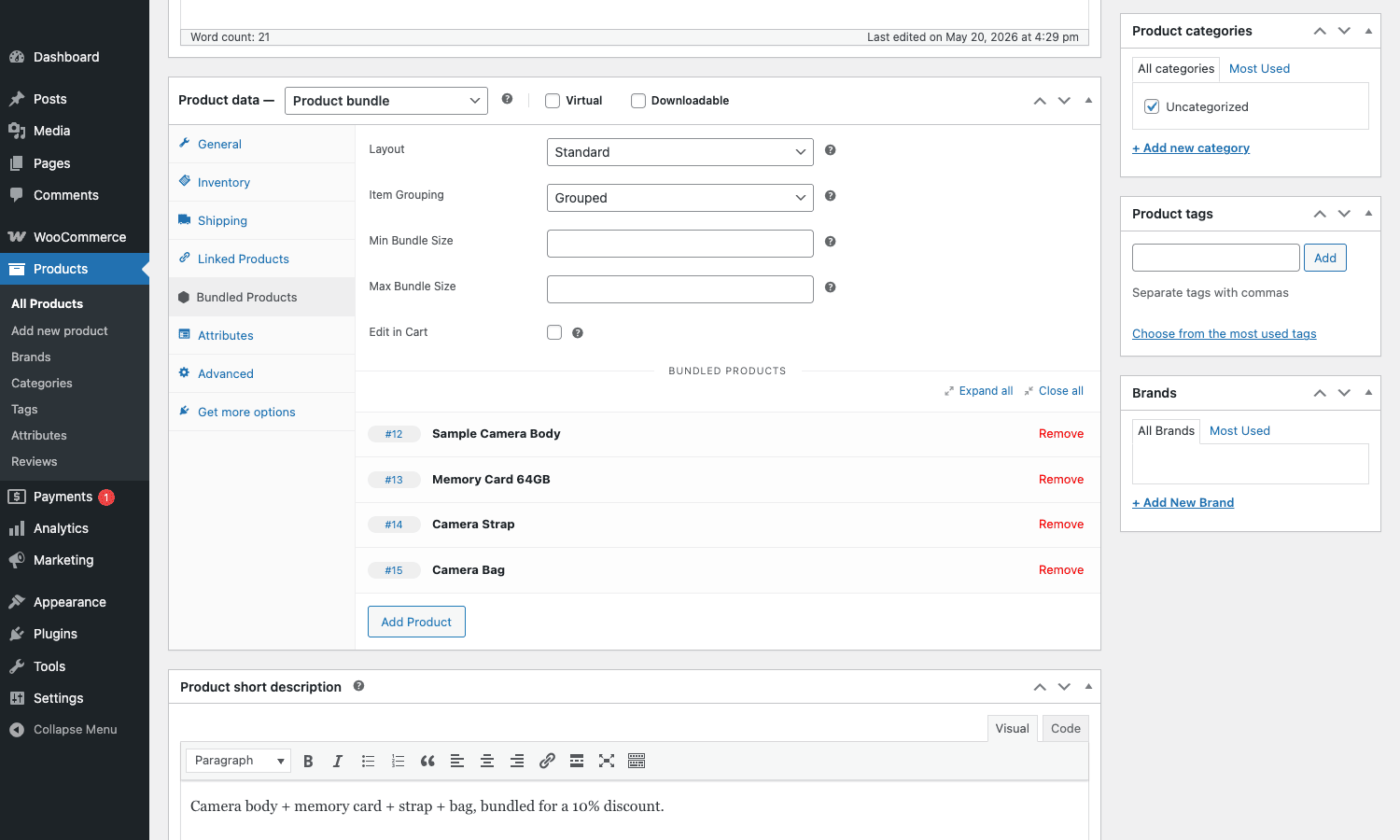Viewport: 1400px width, 840px height.
Task: Click Choose from the most used tags
Action: tap(1225, 334)
